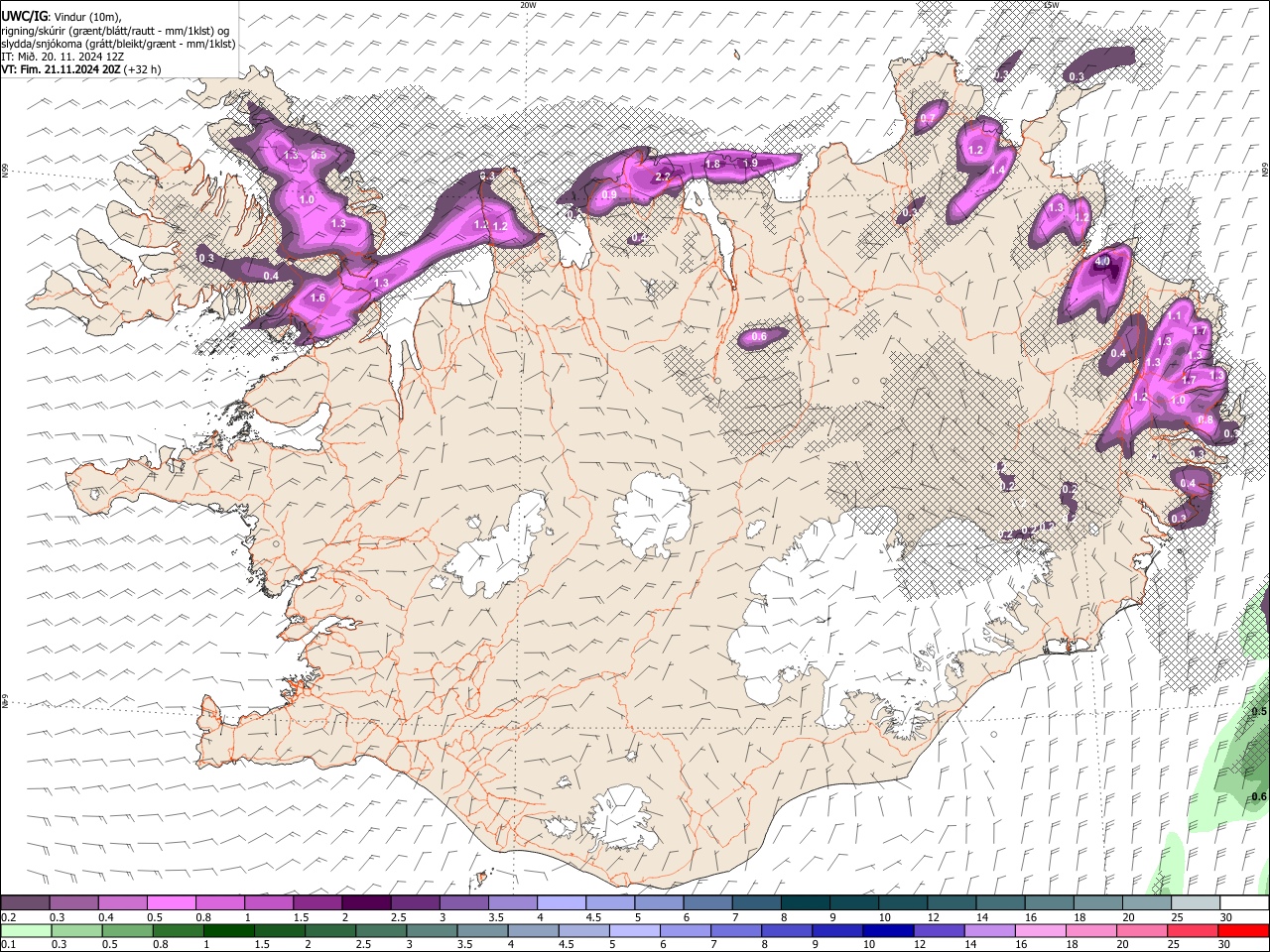Viewport: 1270px width, 952px height.
Task: Click the 1.9 precipitation value on the map
Action: coord(750,163)
